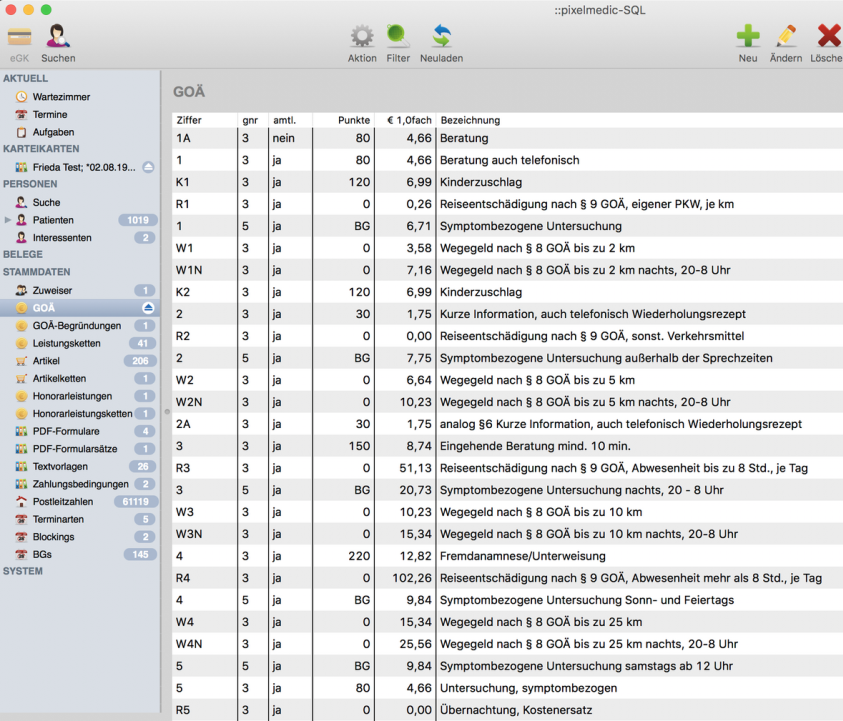
Task: Select the R1 Reiseentschädigung row
Action: click(x=507, y=204)
